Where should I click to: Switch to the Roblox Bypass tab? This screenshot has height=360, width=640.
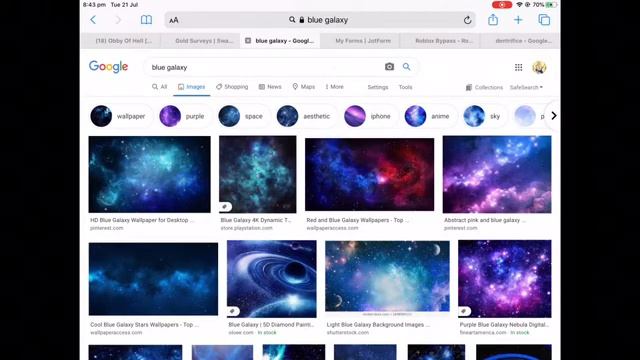coord(440,41)
